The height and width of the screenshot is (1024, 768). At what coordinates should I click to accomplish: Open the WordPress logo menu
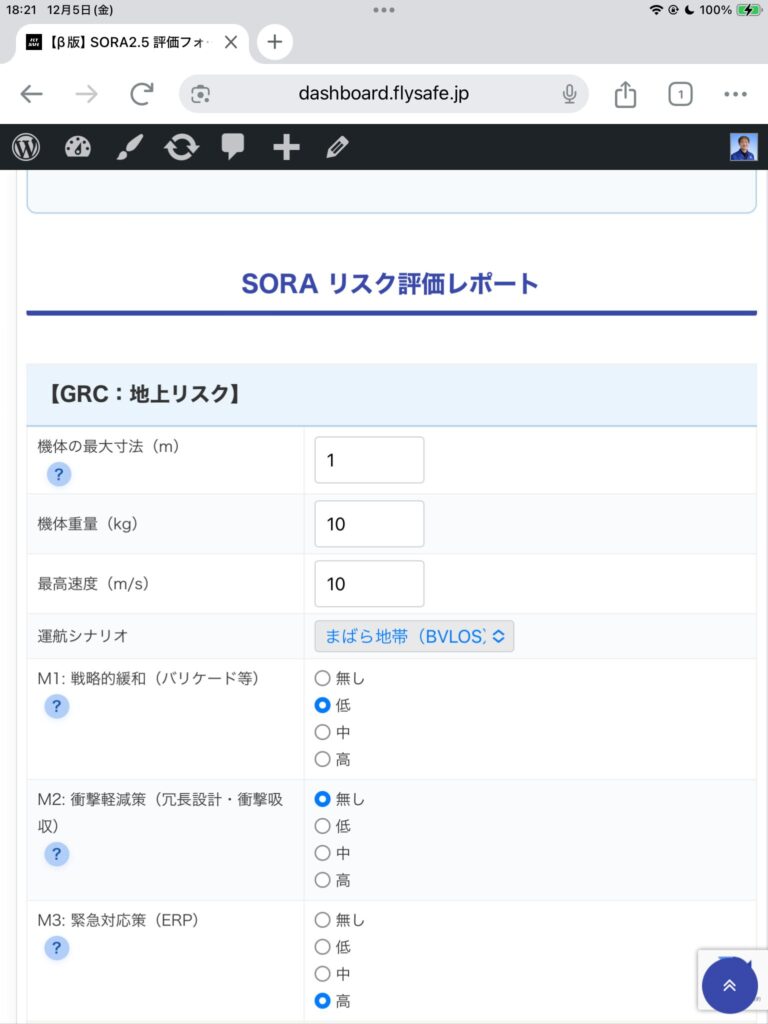point(26,147)
